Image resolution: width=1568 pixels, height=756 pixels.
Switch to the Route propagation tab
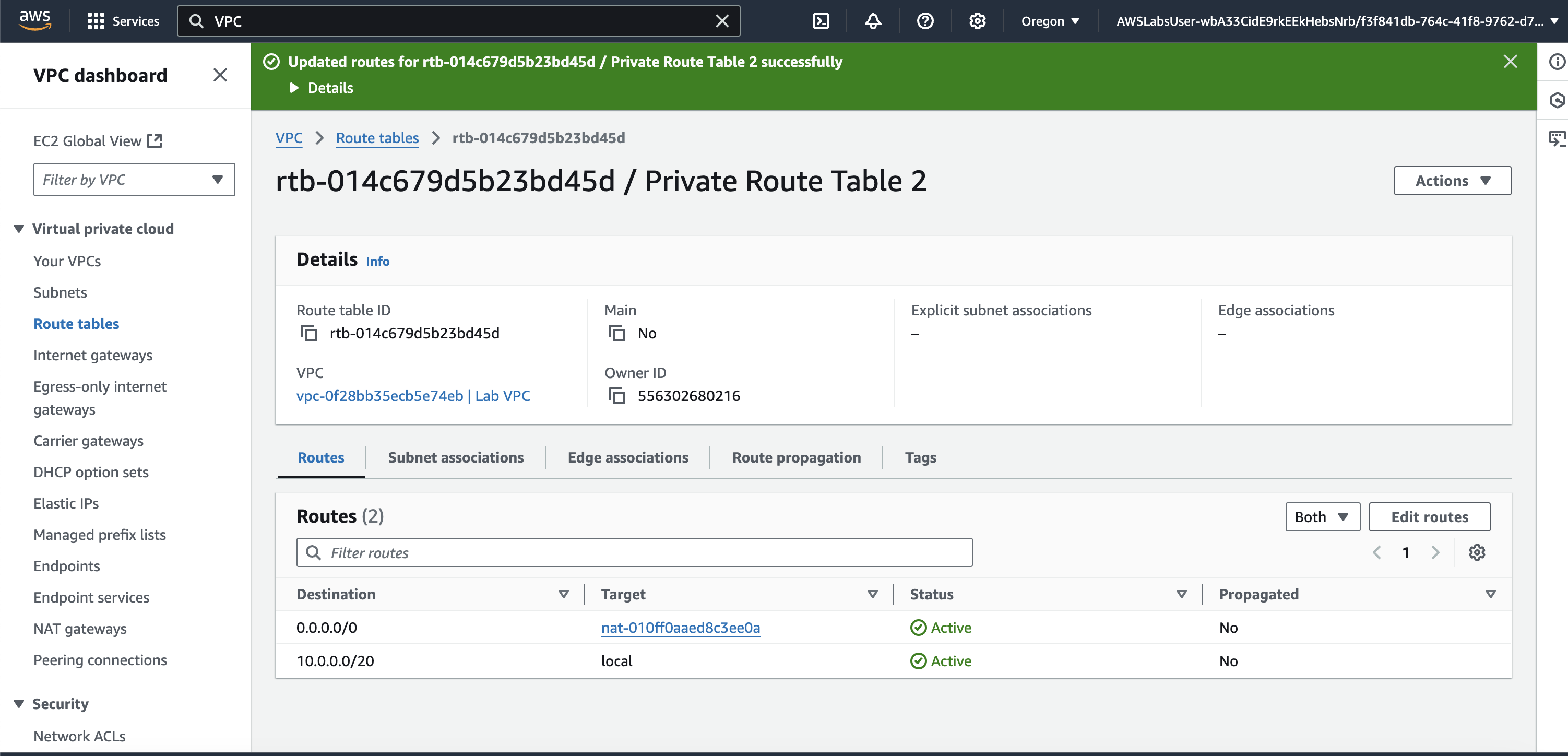[795, 457]
